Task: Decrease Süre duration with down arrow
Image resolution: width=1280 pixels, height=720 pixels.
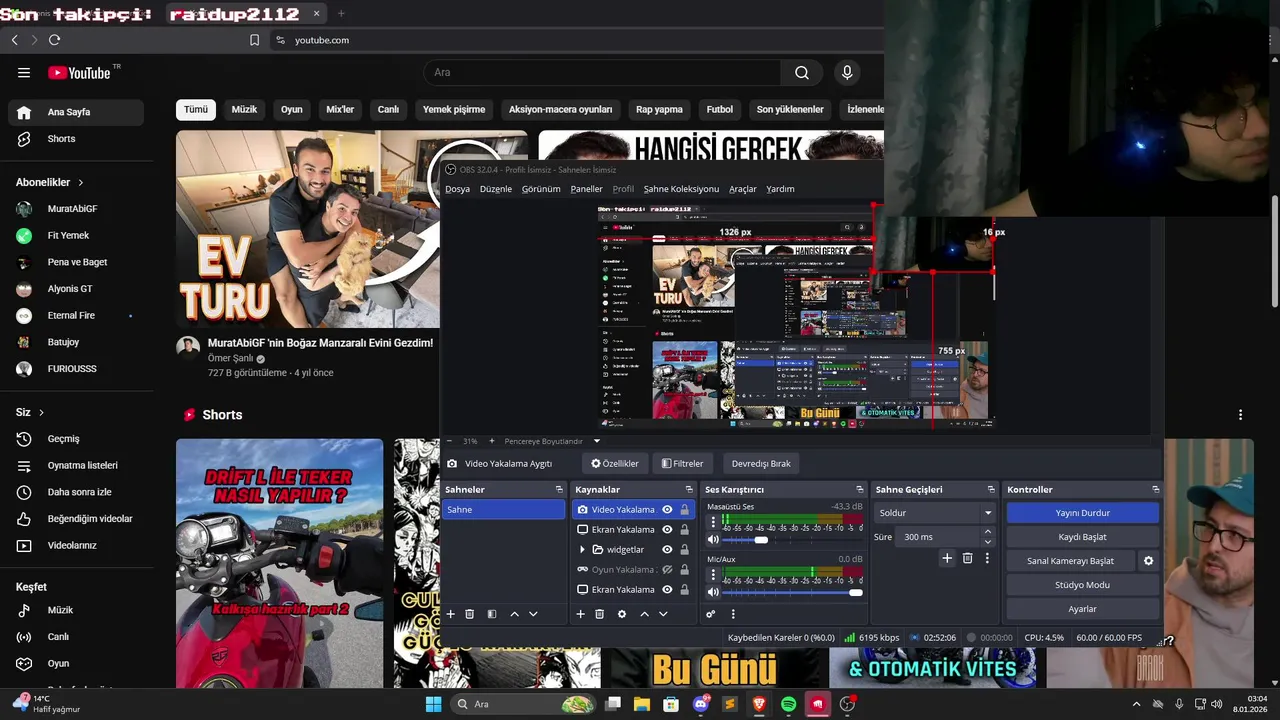Action: tap(988, 542)
